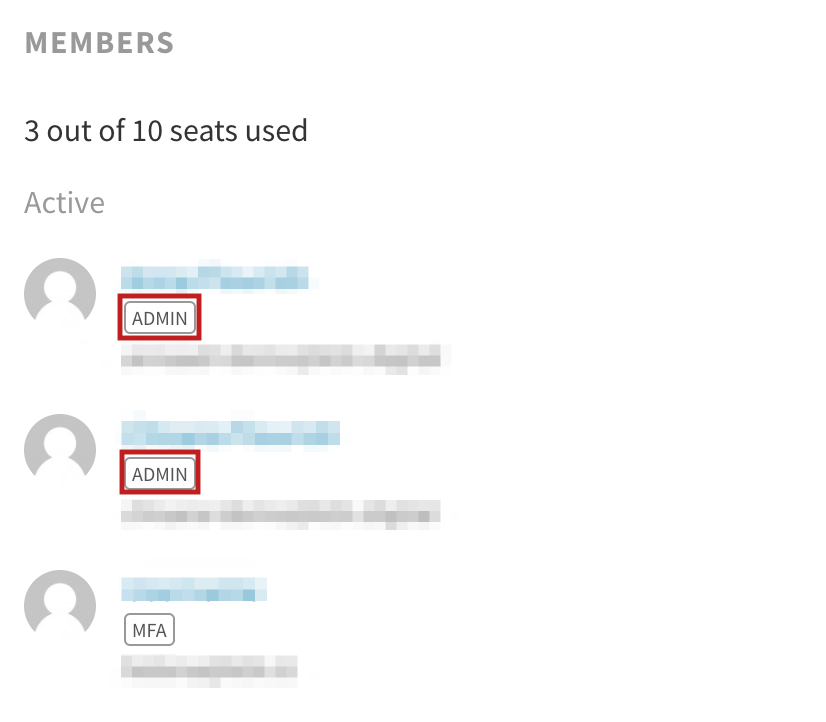Click the second member's ADMIN badge
The height and width of the screenshot is (722, 826).
pos(160,474)
